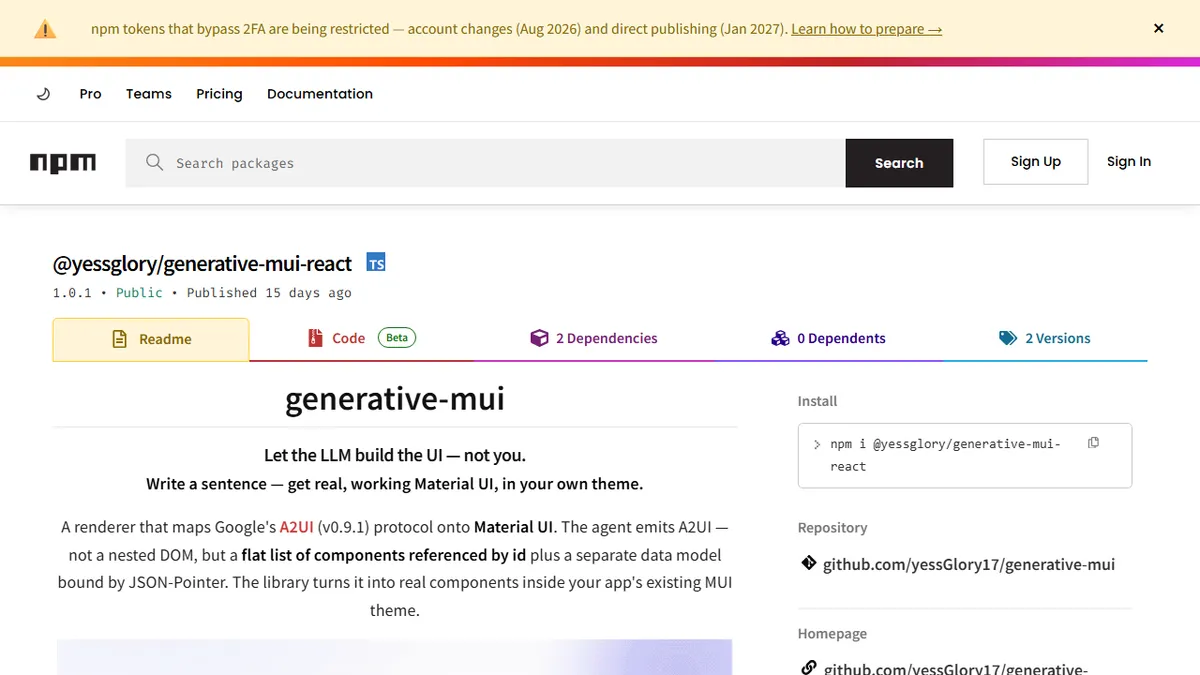
Task: Click the git icon beside repository link
Action: [x=809, y=563]
